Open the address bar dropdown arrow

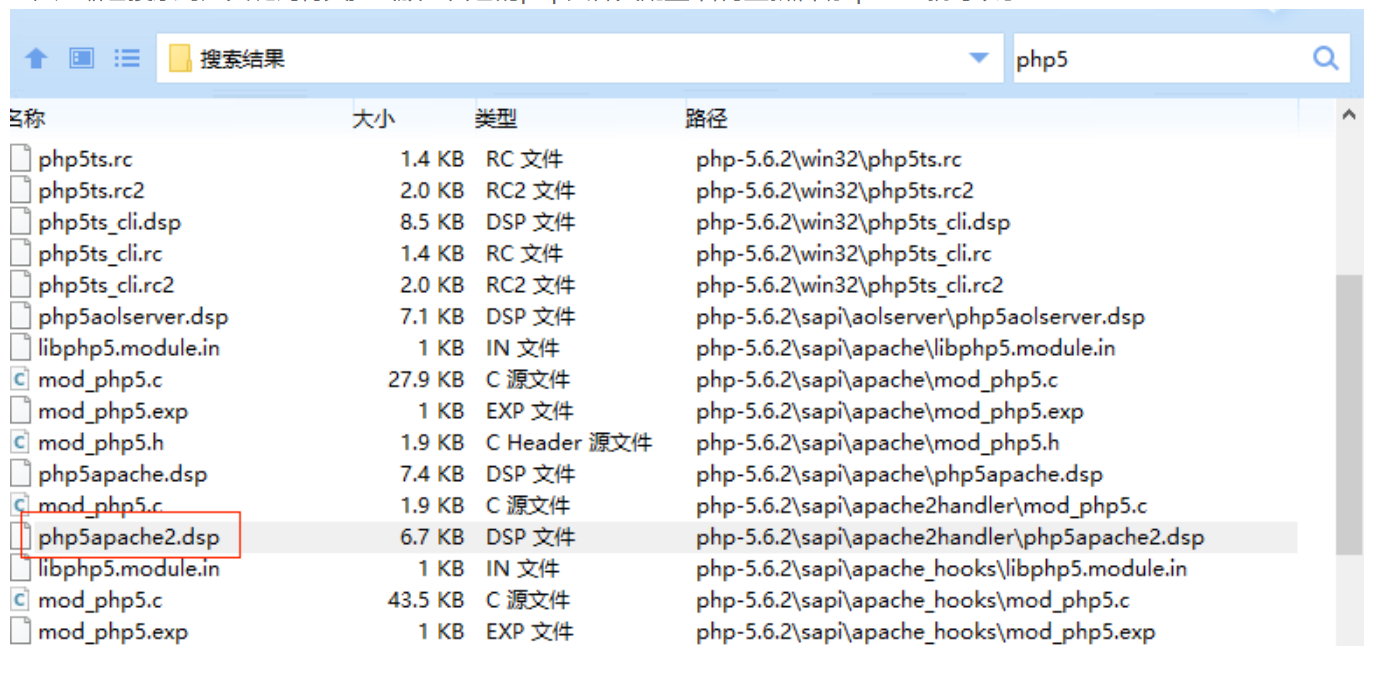point(980,58)
